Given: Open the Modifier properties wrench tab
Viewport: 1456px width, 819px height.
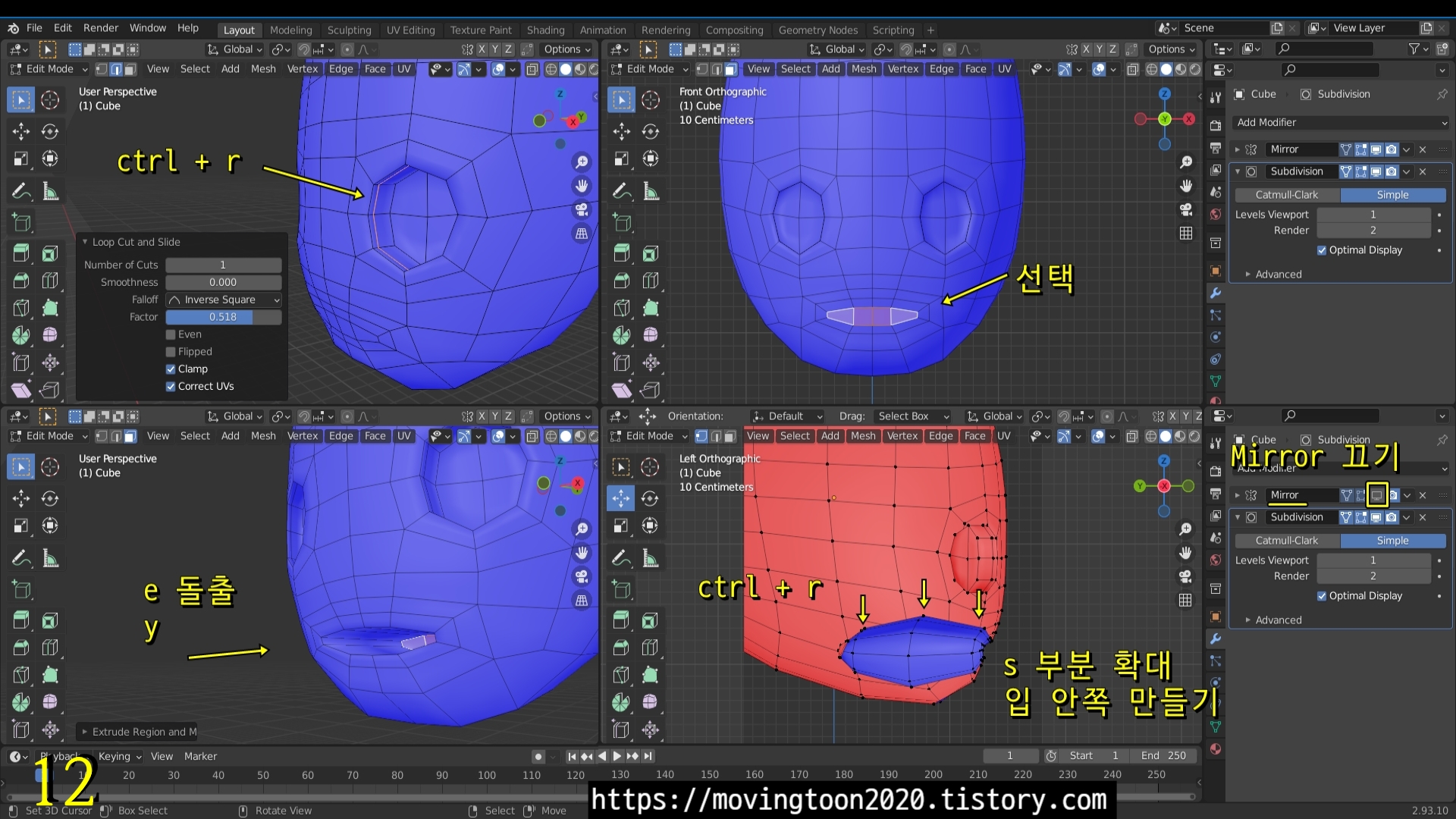Looking at the screenshot, I should [x=1216, y=293].
